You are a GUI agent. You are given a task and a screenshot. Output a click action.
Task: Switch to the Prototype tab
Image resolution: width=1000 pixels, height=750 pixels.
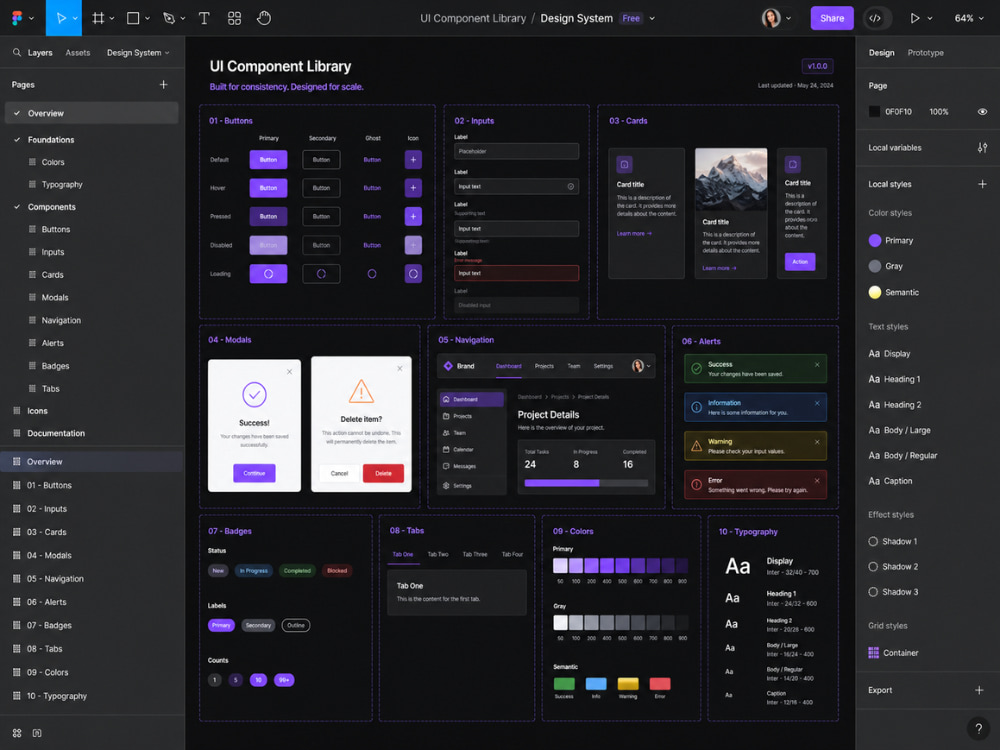click(x=925, y=52)
